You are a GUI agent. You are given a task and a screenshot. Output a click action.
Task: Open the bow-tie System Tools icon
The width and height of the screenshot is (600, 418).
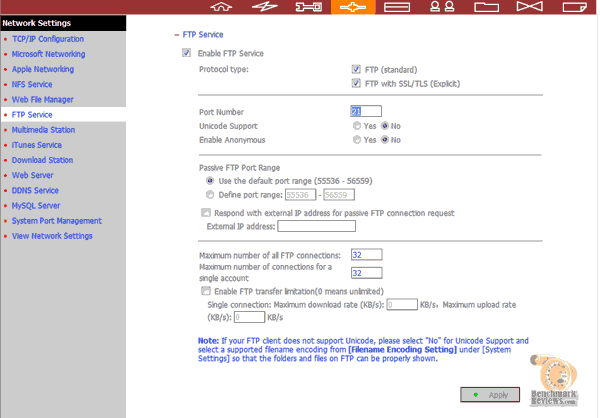[530, 7]
